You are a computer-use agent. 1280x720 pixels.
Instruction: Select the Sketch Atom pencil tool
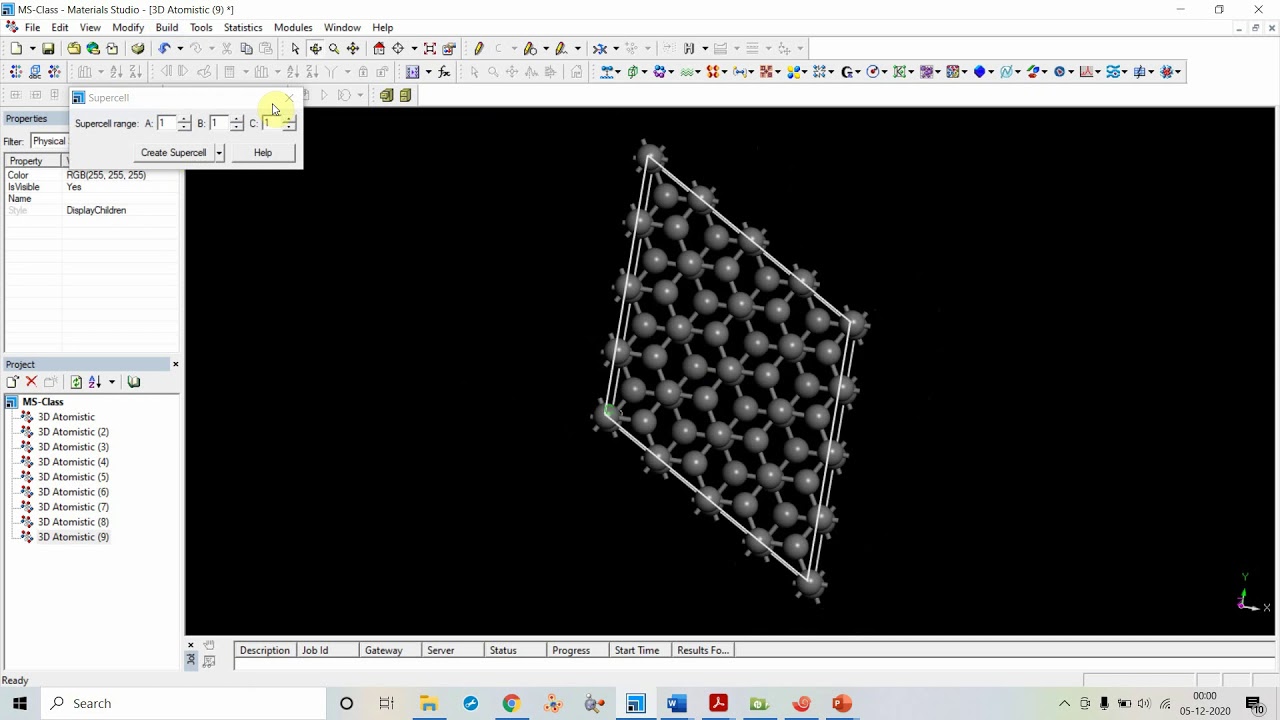tap(479, 48)
